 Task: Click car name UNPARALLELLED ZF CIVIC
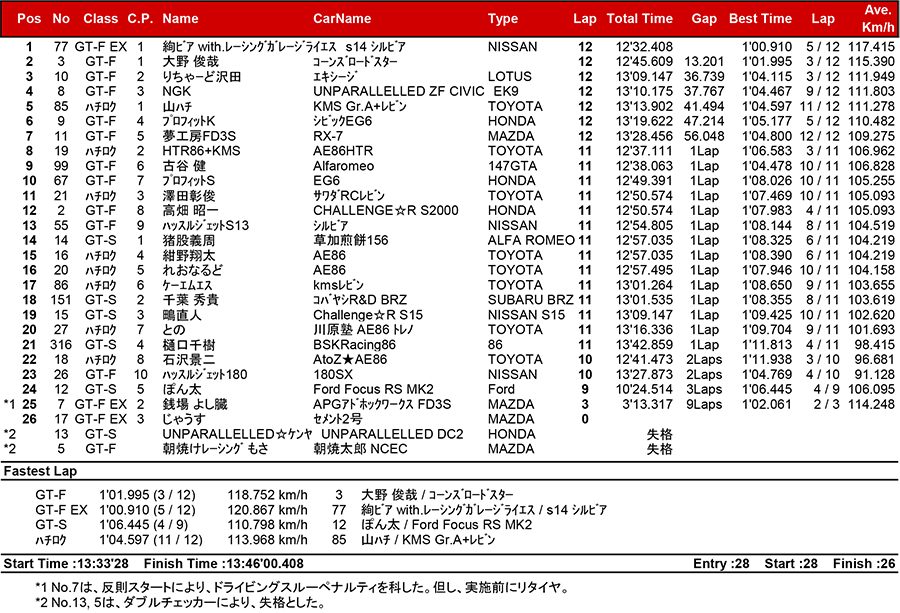399,91
